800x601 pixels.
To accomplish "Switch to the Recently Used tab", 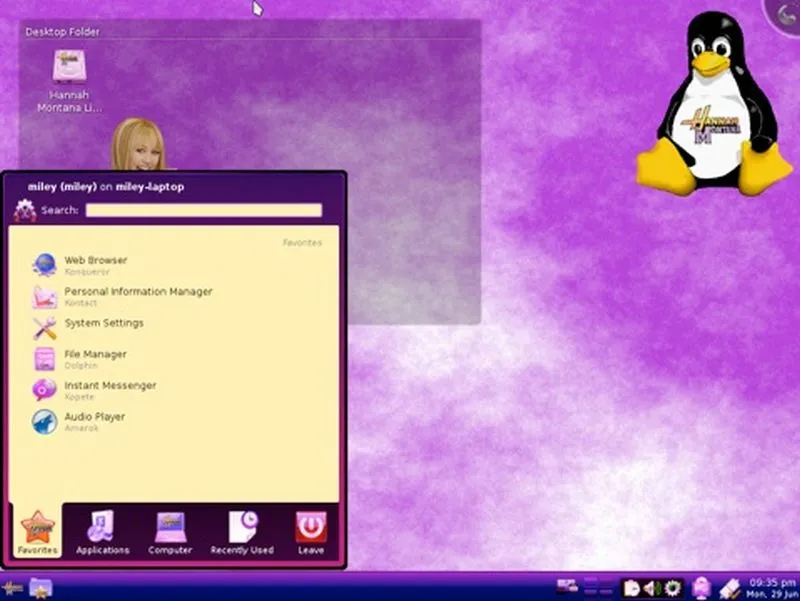I will coord(241,530).
